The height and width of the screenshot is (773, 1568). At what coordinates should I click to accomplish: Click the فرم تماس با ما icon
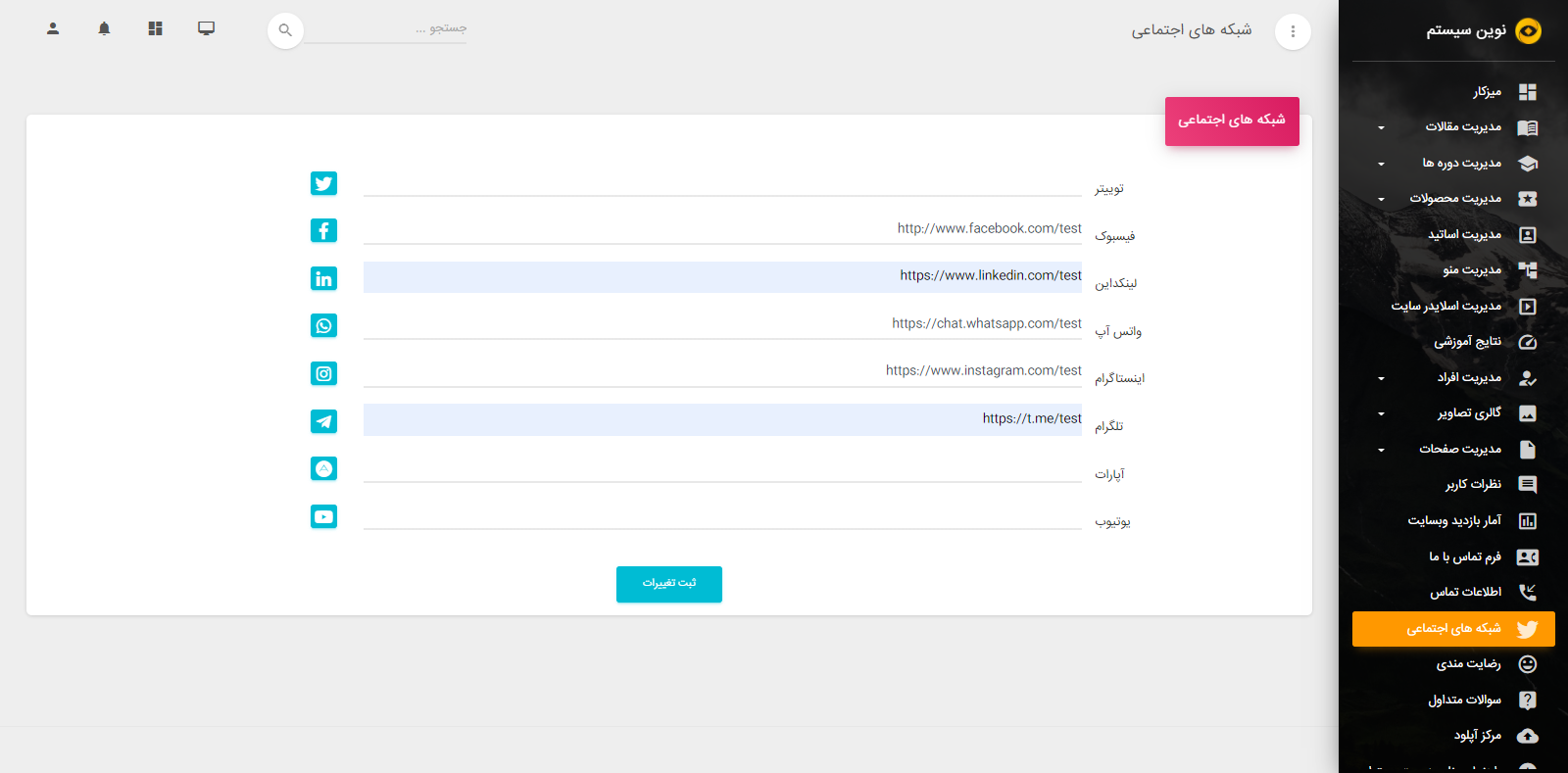1527,556
